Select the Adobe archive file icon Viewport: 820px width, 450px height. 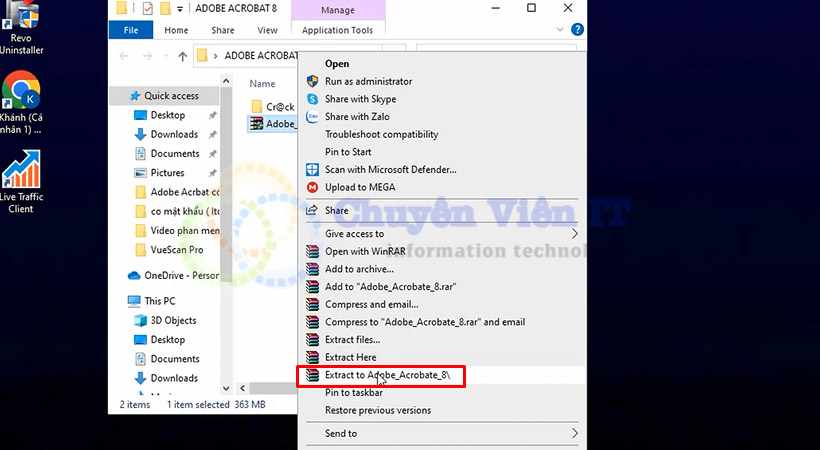pos(256,124)
